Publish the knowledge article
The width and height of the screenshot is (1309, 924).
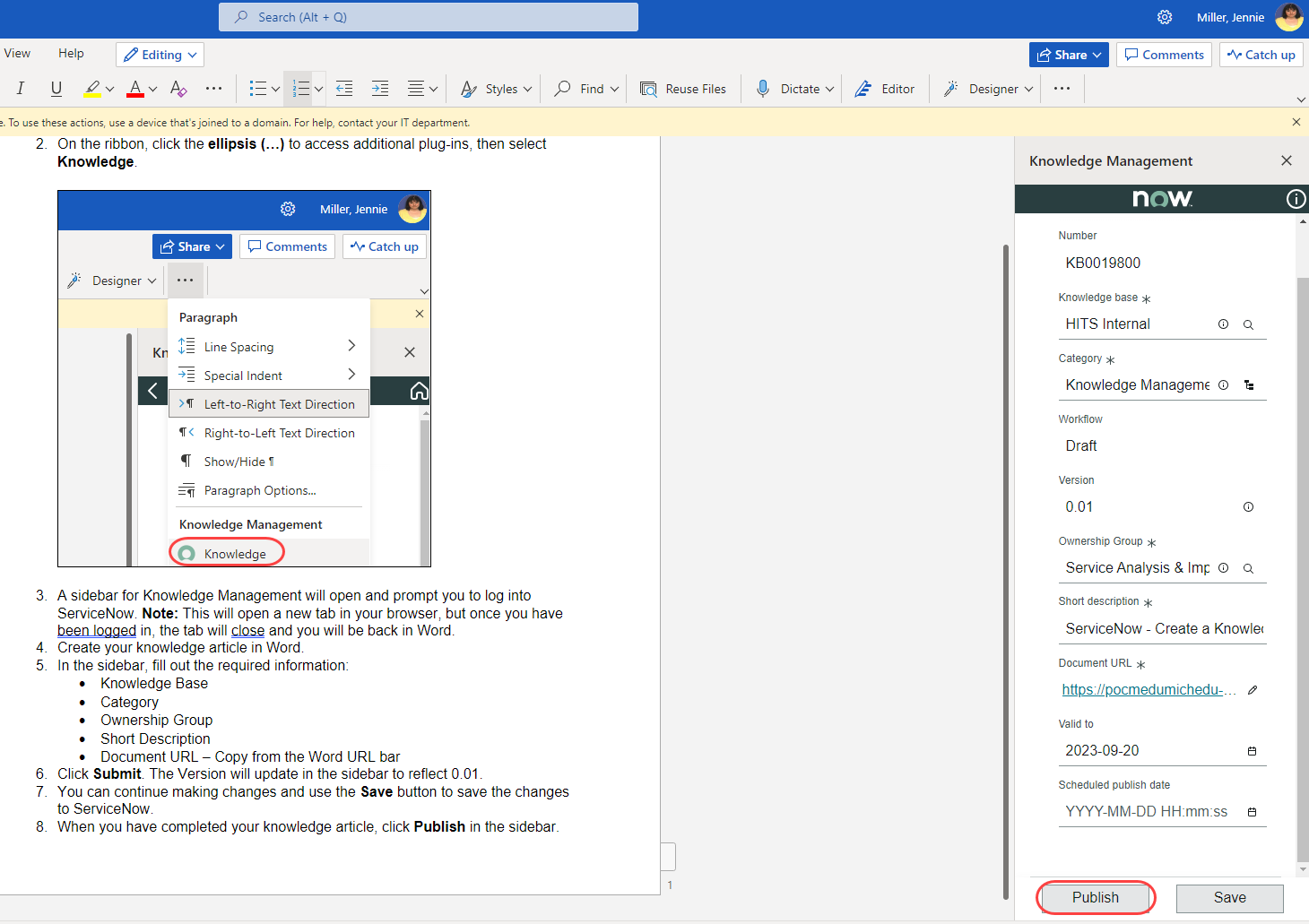tap(1095, 897)
